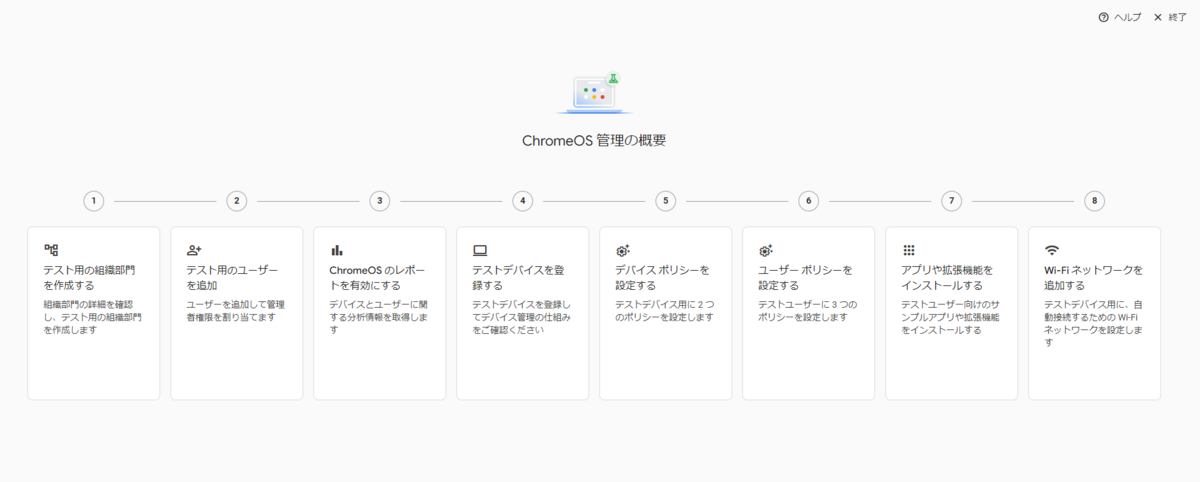Click description テストユーザーに３つのポリシー text
Screen dimensions: 1200x482
tap(807, 310)
